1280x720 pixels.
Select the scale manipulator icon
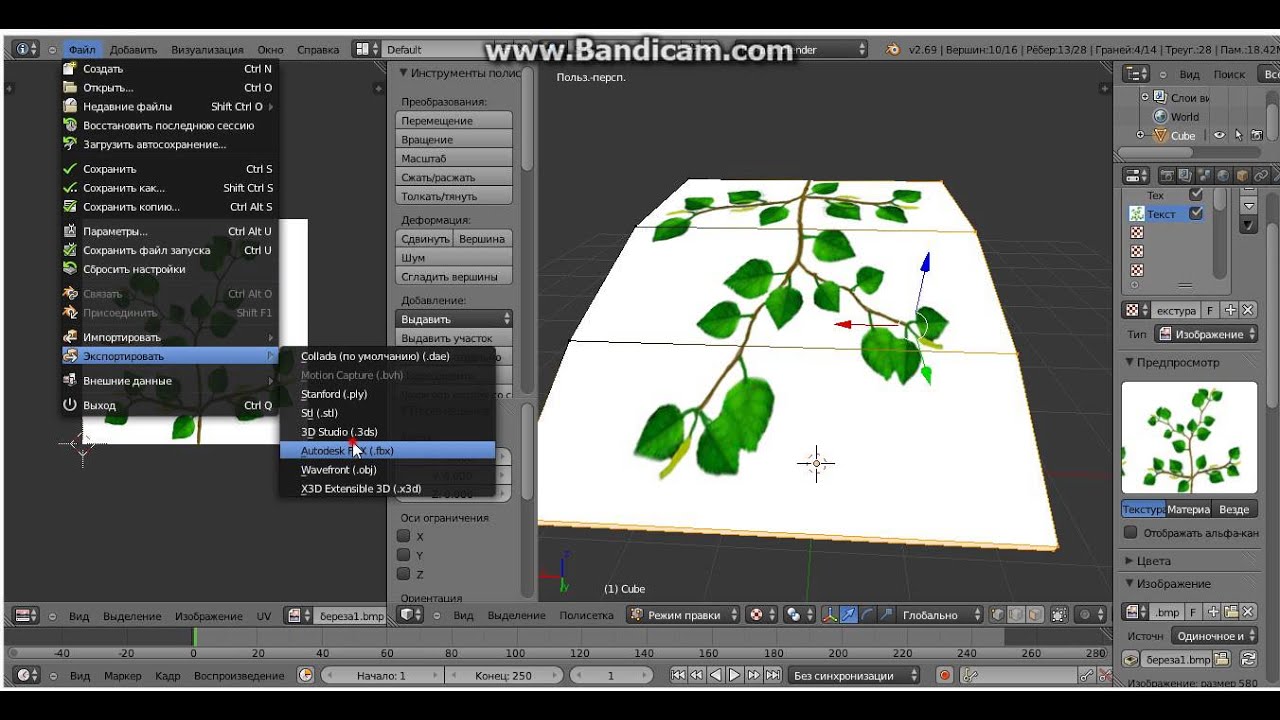[x=886, y=614]
